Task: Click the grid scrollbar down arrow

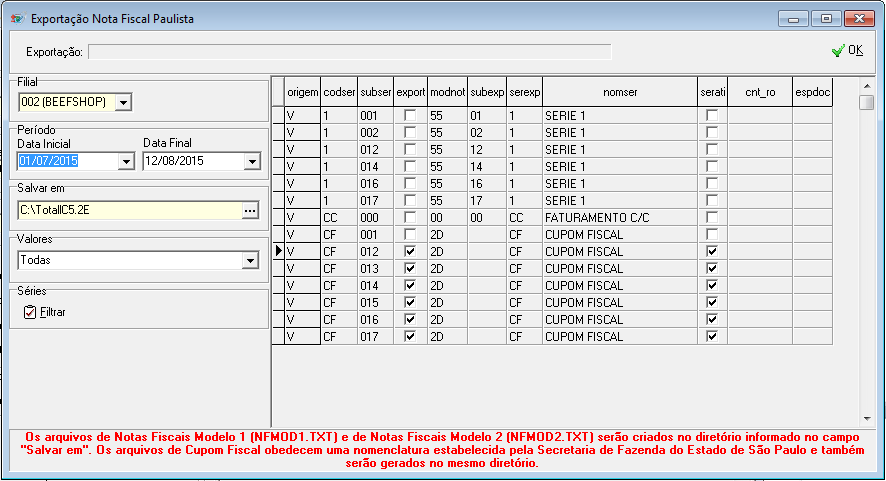Action: 867,419
